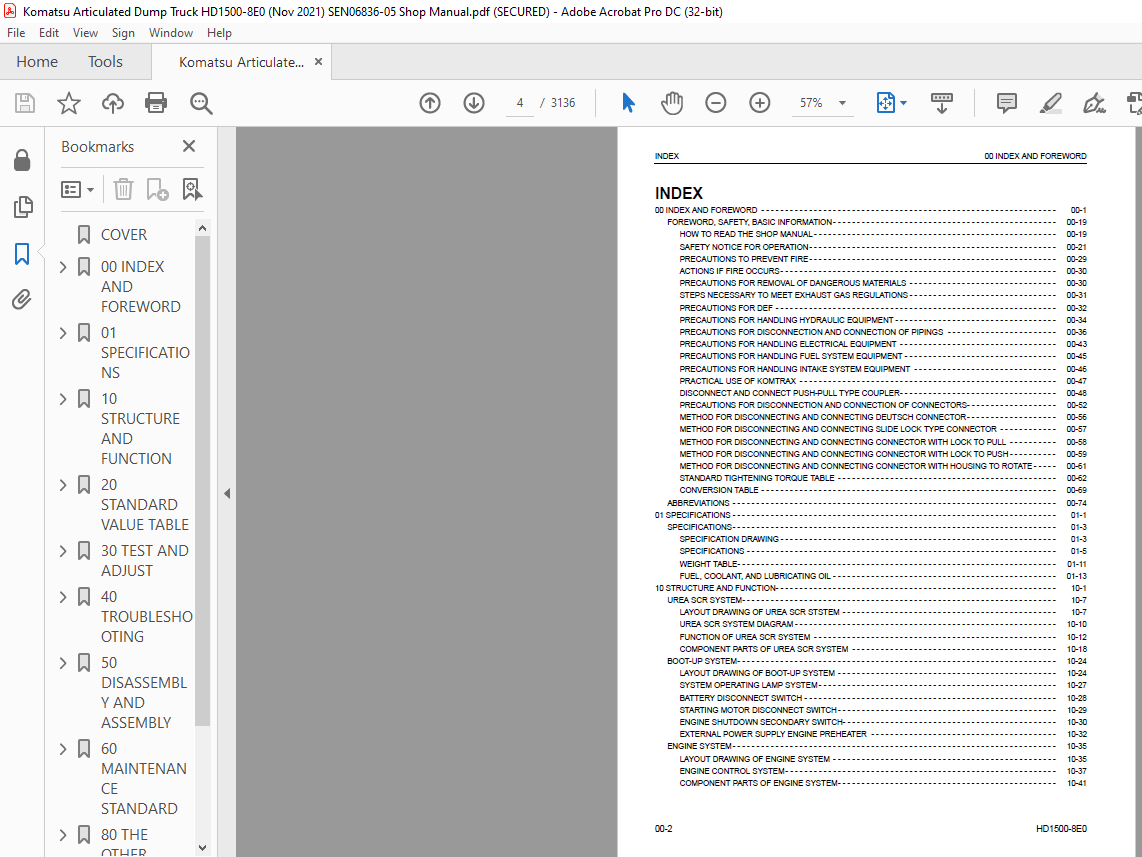The height and width of the screenshot is (857, 1142).
Task: Open the Window menu
Action: click(170, 33)
